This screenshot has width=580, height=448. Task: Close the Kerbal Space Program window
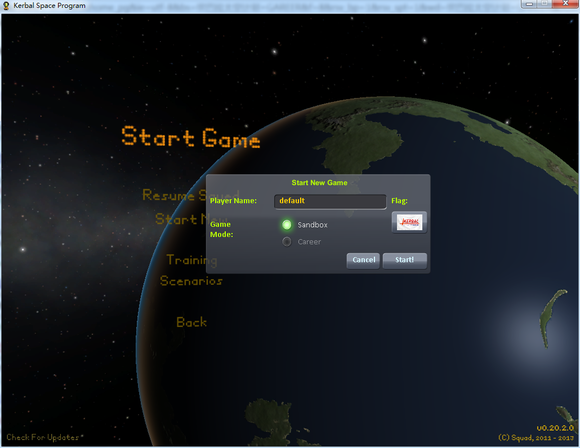pos(566,4)
